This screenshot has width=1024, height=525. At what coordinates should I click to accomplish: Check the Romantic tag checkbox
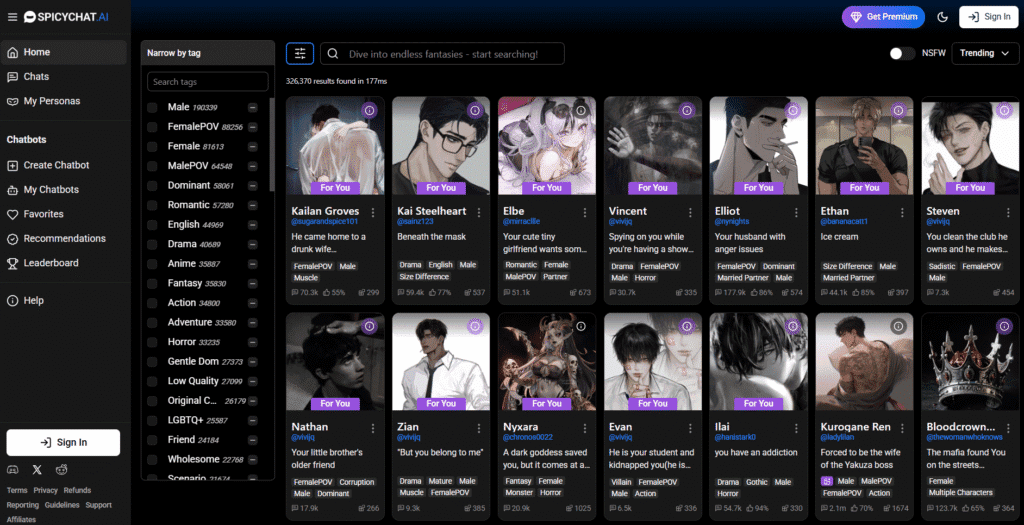[153, 205]
